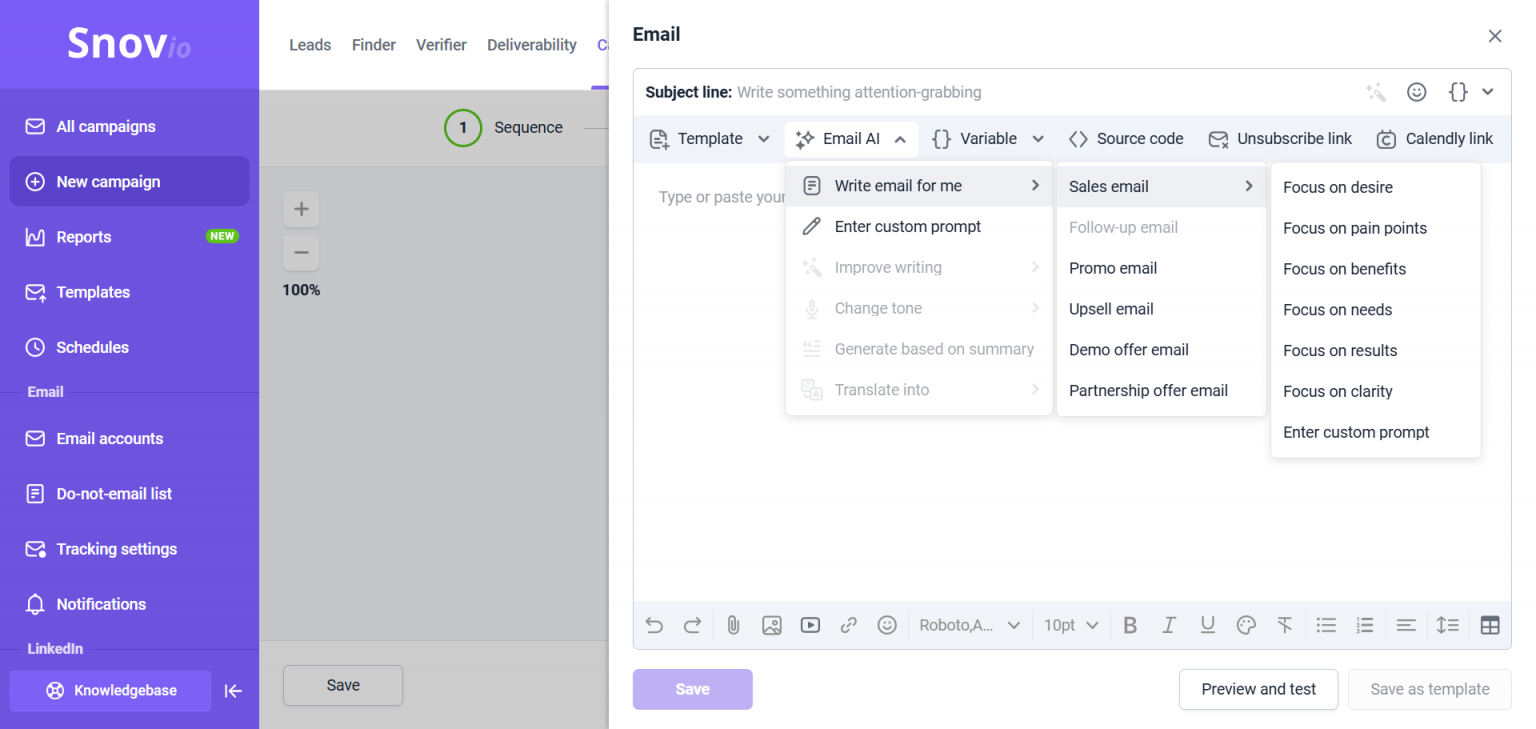This screenshot has width=1536, height=729.
Task: Expand the Write email for me submenu
Action: point(919,186)
